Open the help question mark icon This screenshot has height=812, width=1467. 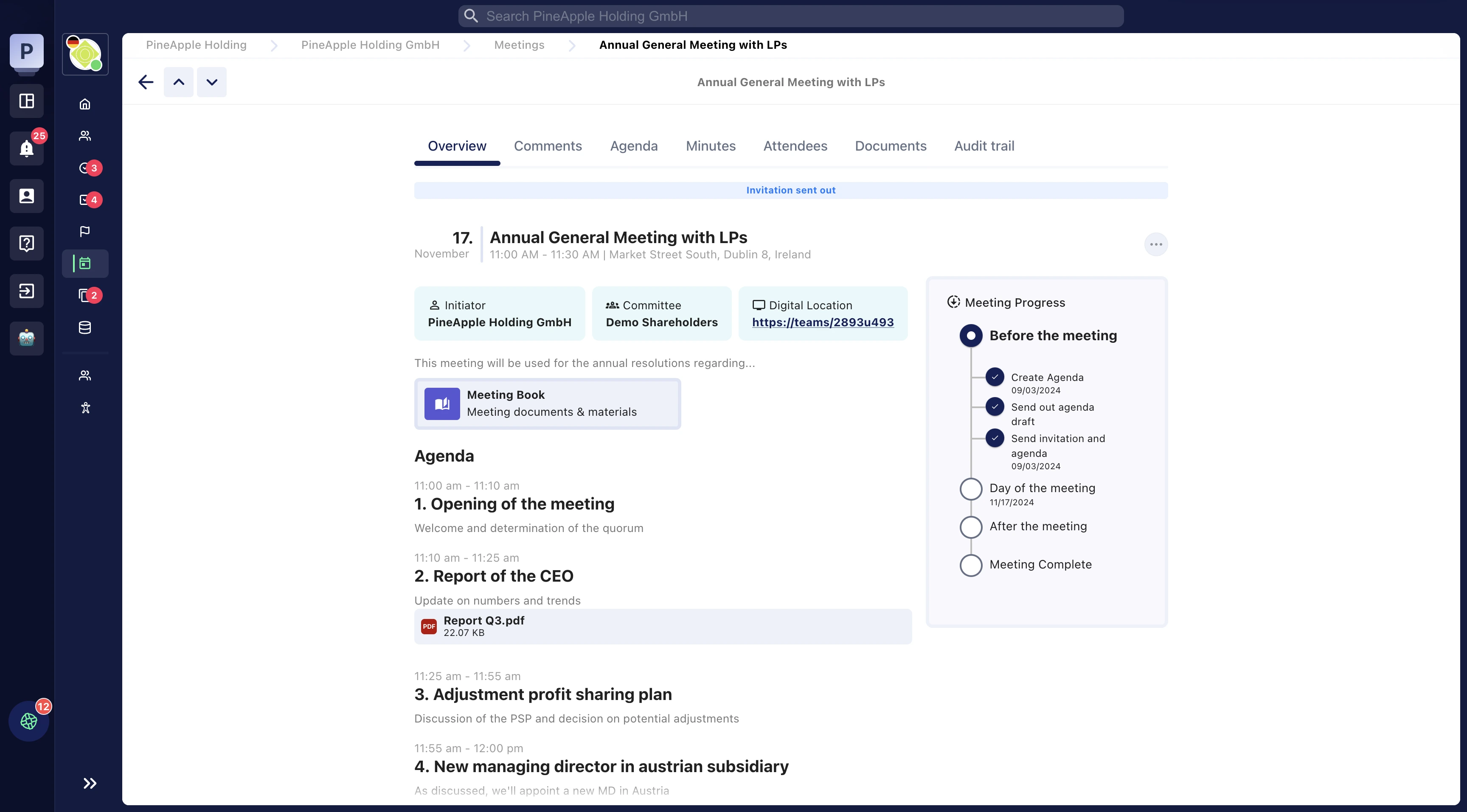(27, 244)
